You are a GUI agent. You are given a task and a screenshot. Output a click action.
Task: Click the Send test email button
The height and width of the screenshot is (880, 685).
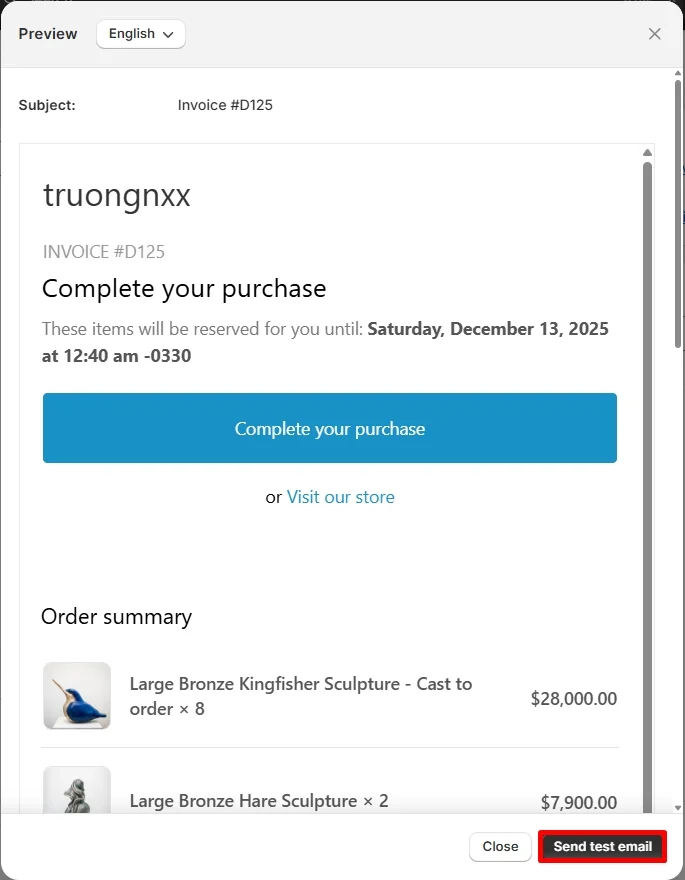tap(601, 846)
